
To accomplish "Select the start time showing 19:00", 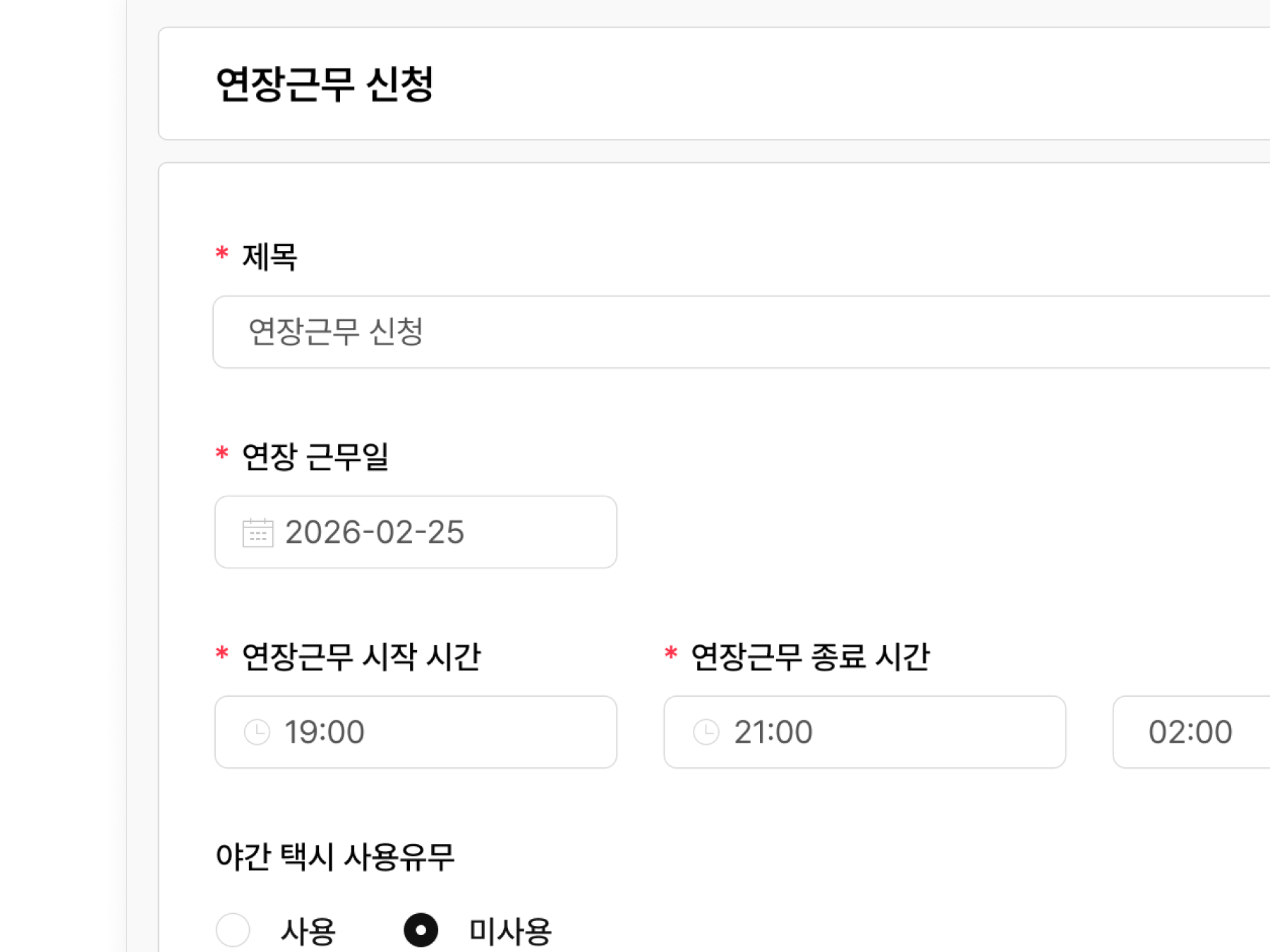I will 416,732.
